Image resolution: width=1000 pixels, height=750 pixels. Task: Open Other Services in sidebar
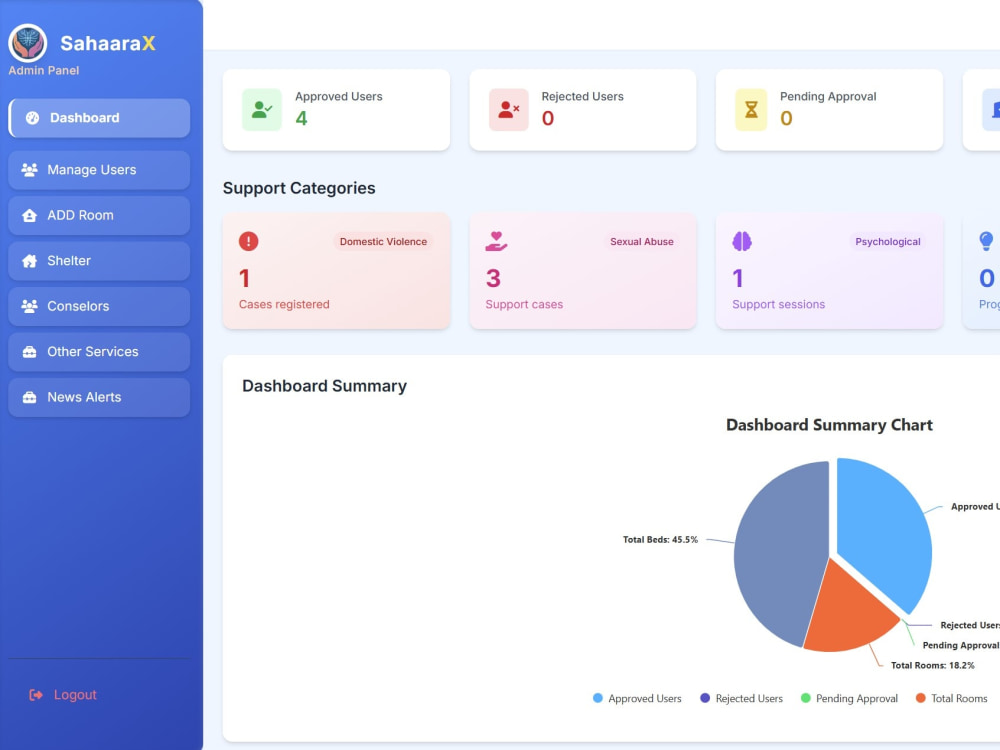tap(99, 351)
